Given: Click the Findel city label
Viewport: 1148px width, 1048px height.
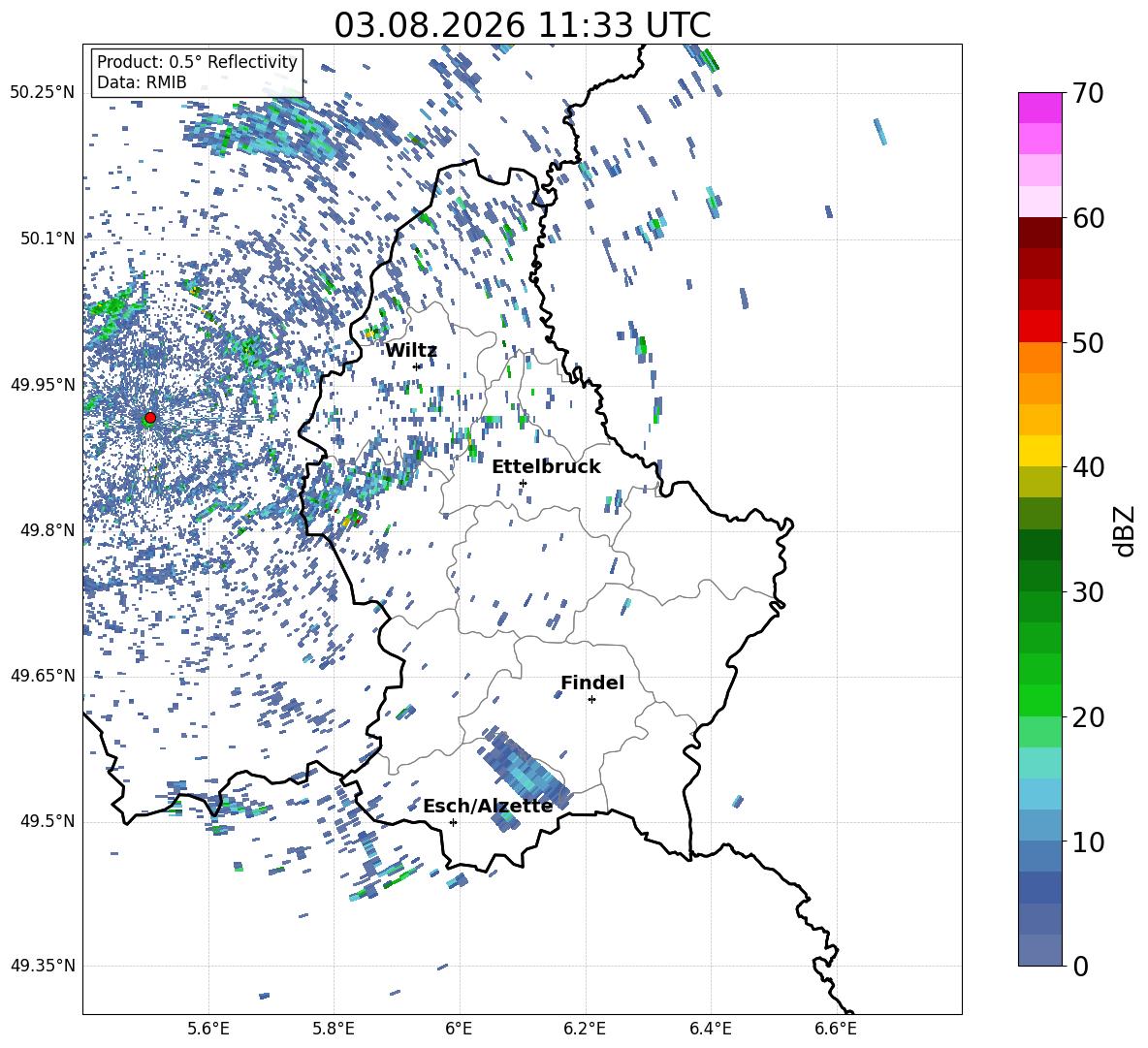Looking at the screenshot, I should 592,683.
